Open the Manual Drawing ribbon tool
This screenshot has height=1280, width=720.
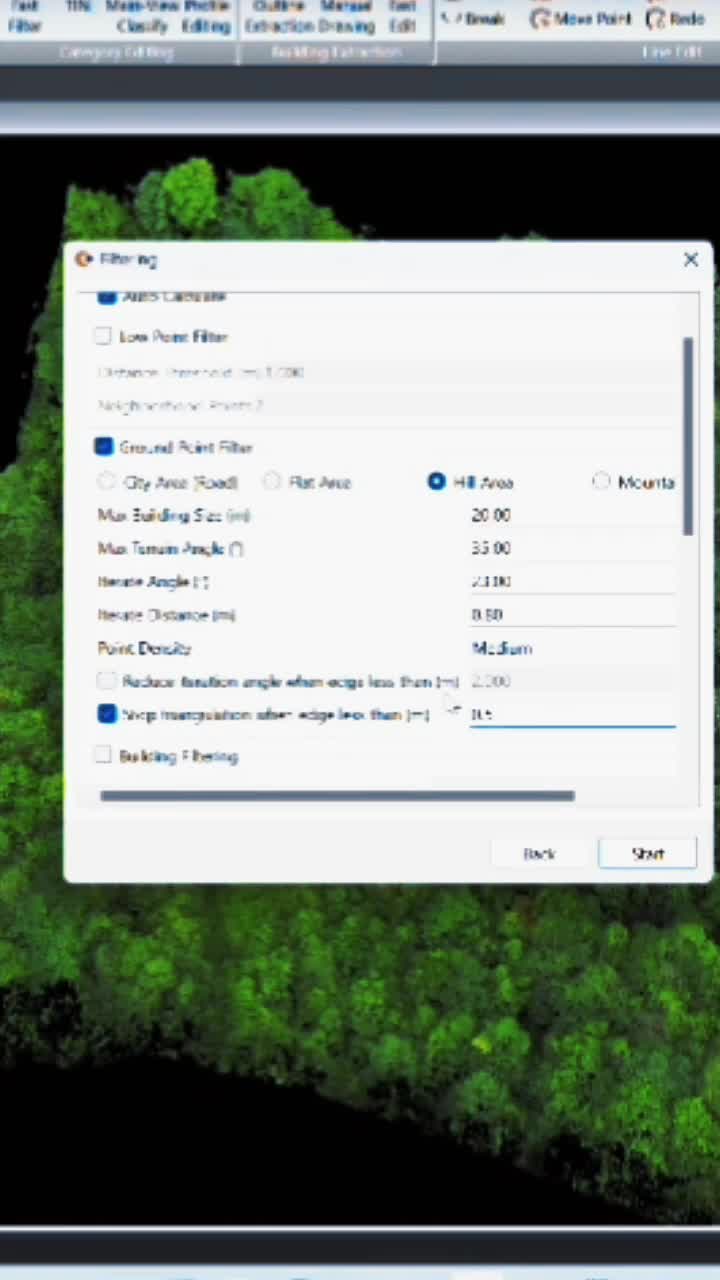coord(346,16)
